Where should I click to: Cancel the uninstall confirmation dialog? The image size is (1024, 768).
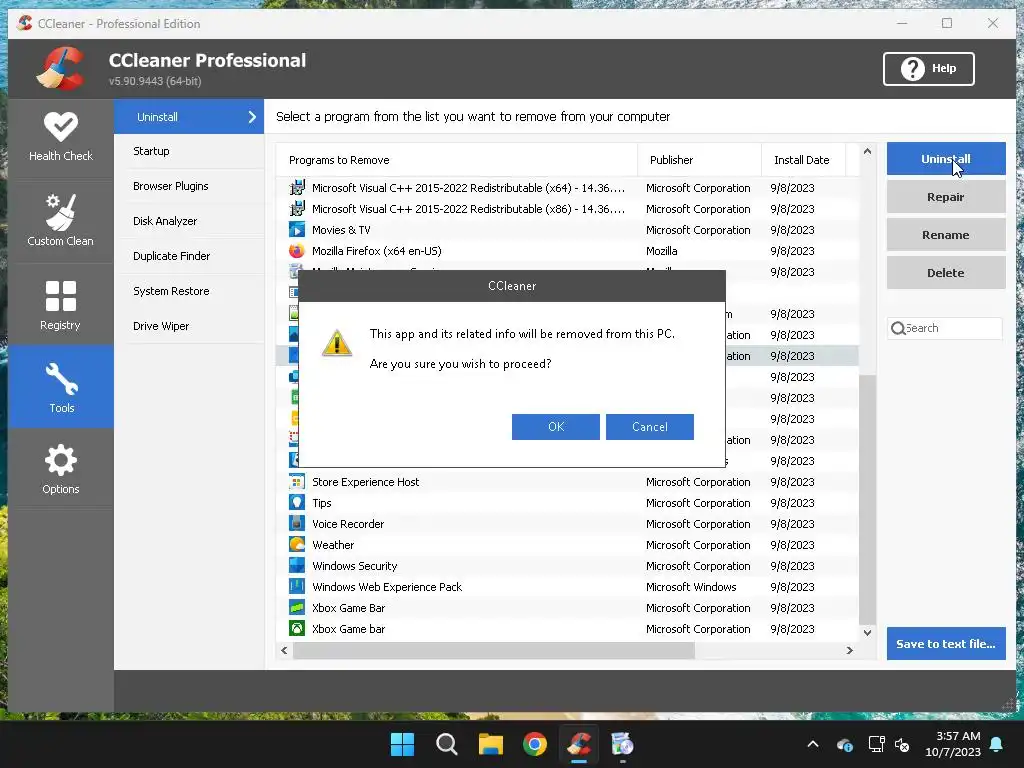[x=650, y=426]
